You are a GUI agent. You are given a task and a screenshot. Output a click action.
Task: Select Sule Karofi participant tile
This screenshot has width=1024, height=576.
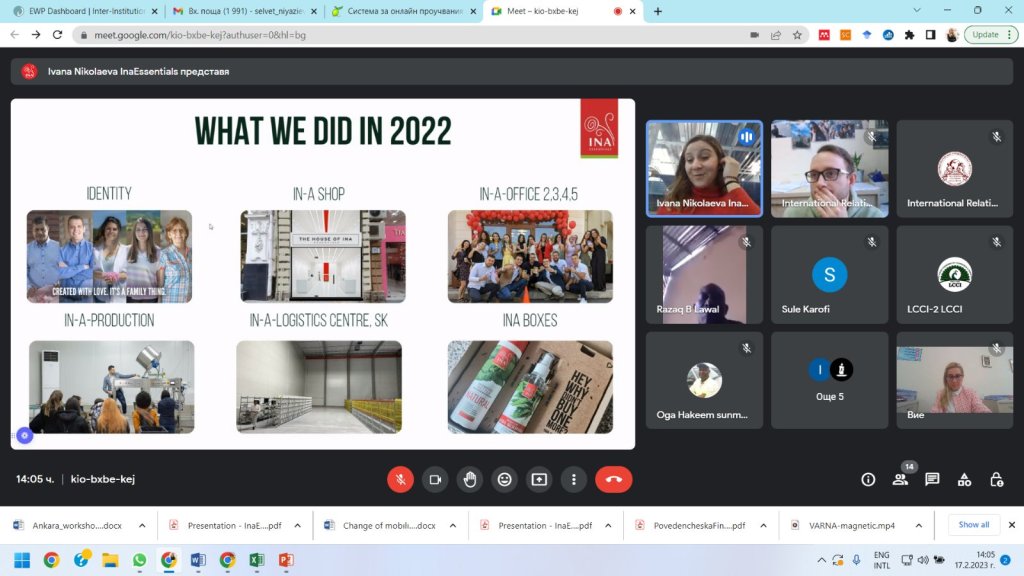point(829,274)
